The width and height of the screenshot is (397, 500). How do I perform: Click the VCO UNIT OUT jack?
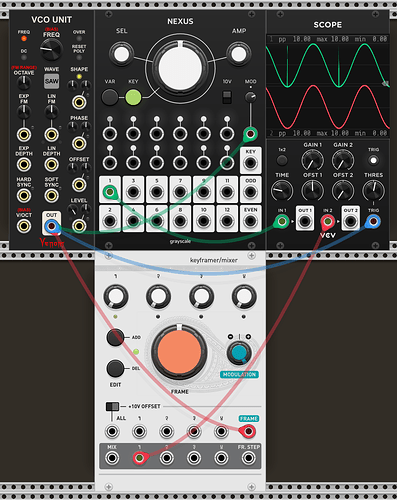(x=52, y=226)
